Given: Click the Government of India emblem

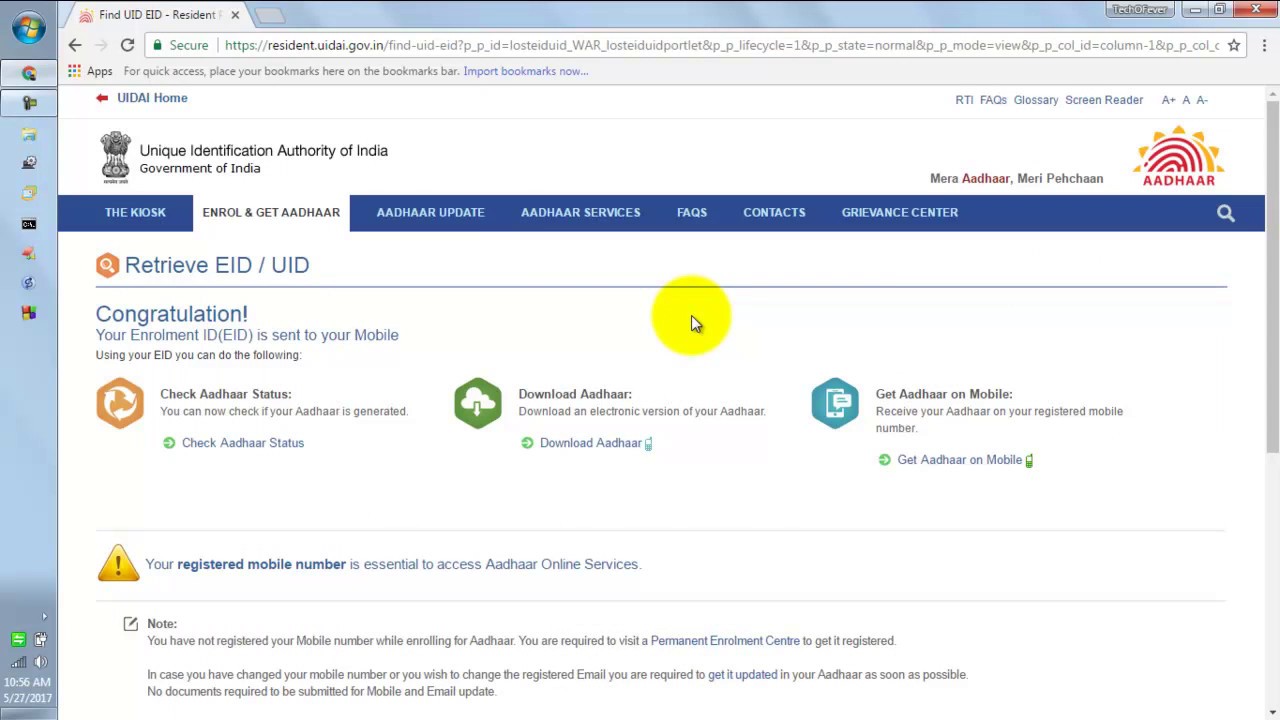Looking at the screenshot, I should click(x=116, y=157).
